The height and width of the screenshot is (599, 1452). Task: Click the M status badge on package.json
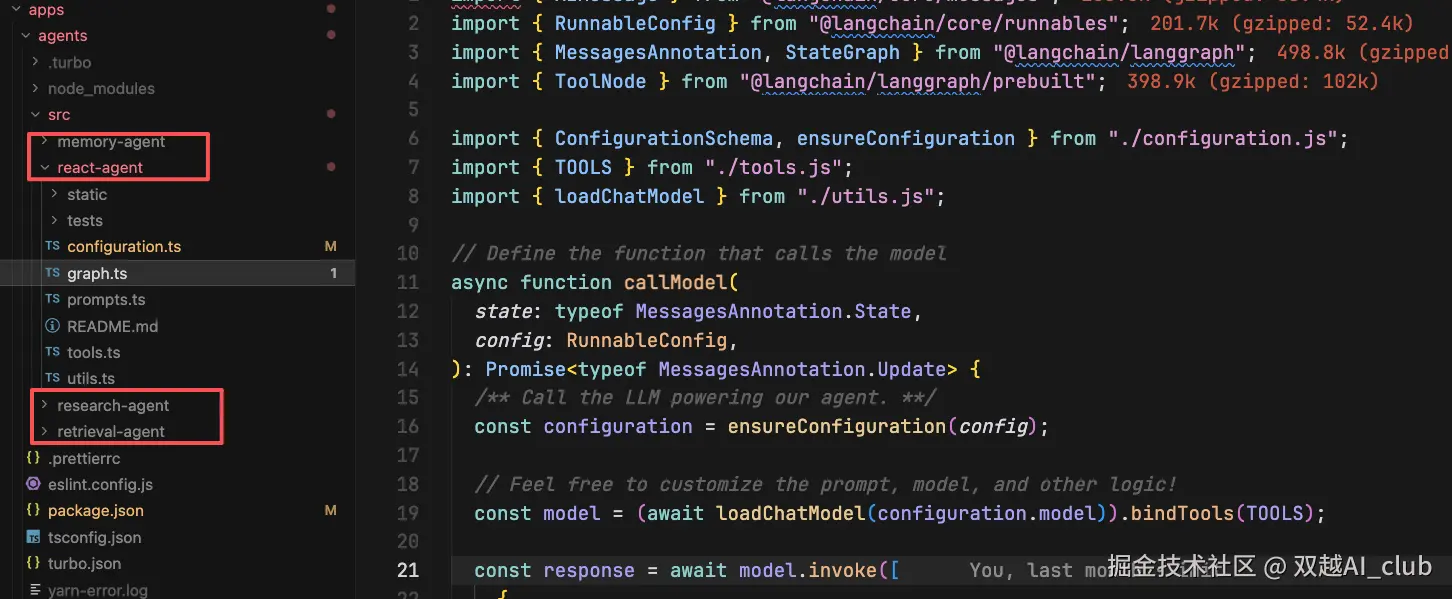tap(331, 510)
